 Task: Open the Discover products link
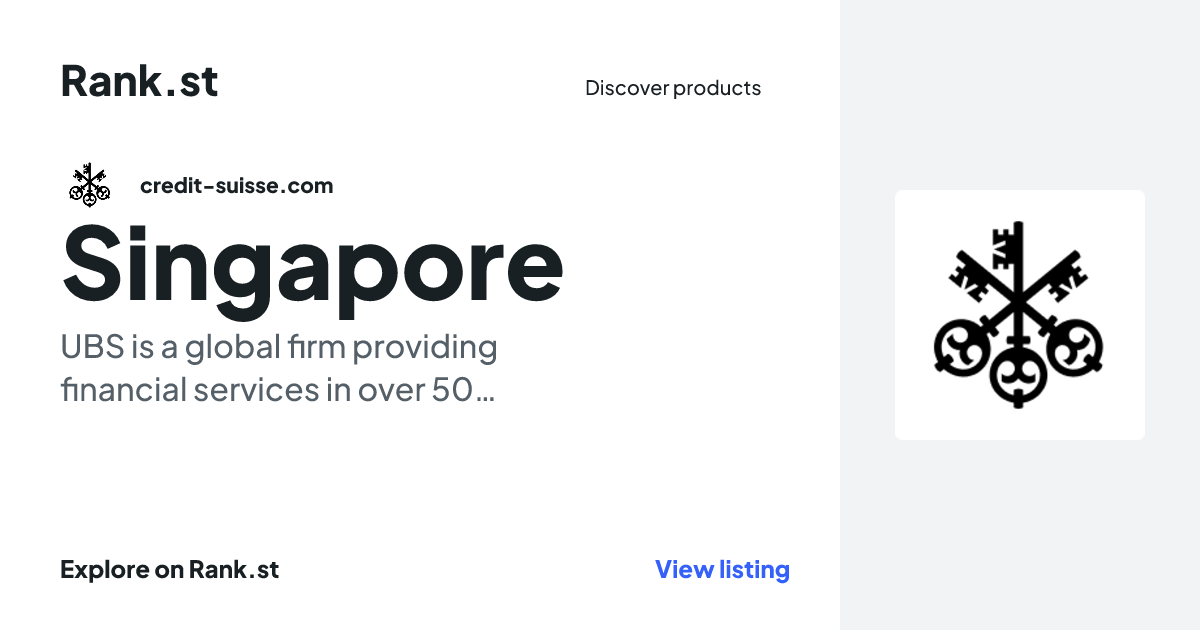673,88
